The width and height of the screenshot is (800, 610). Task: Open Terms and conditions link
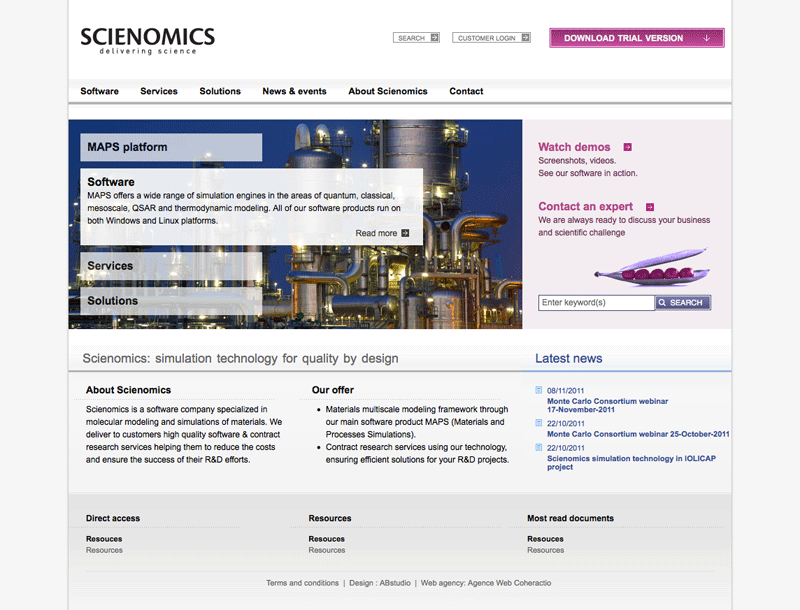302,583
